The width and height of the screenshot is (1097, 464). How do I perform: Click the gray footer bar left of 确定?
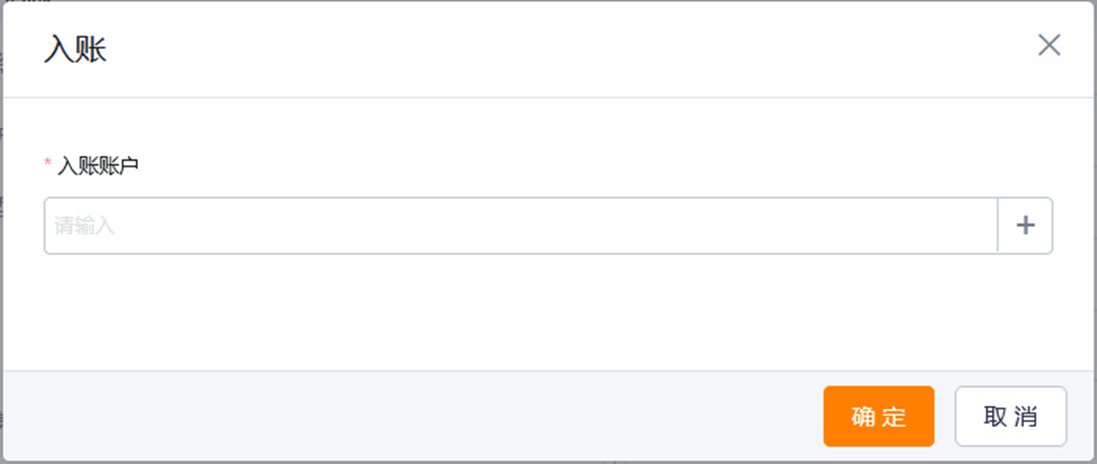[x=413, y=416]
